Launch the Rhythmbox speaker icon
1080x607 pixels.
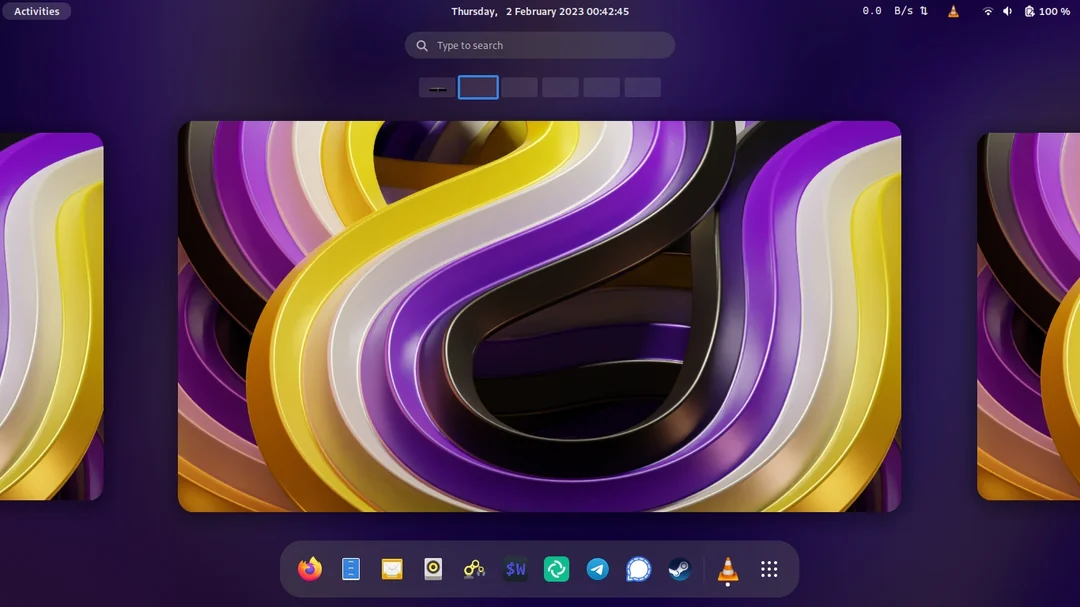click(x=433, y=569)
